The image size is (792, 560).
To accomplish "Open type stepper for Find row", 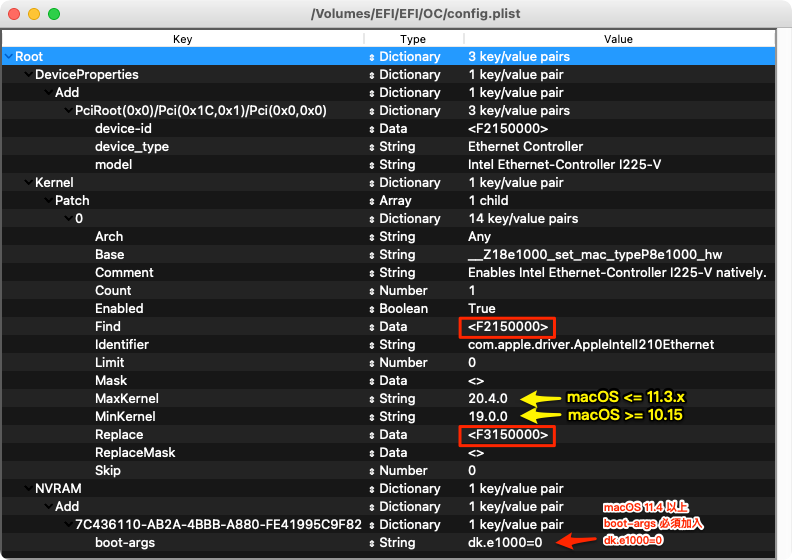I will tap(372, 327).
